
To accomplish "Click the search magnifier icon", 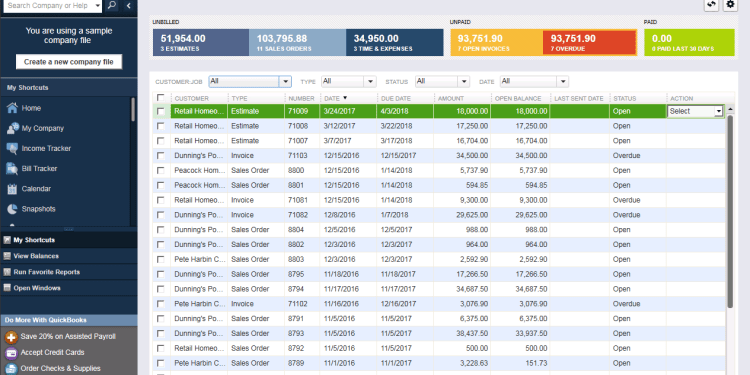I will [111, 5].
